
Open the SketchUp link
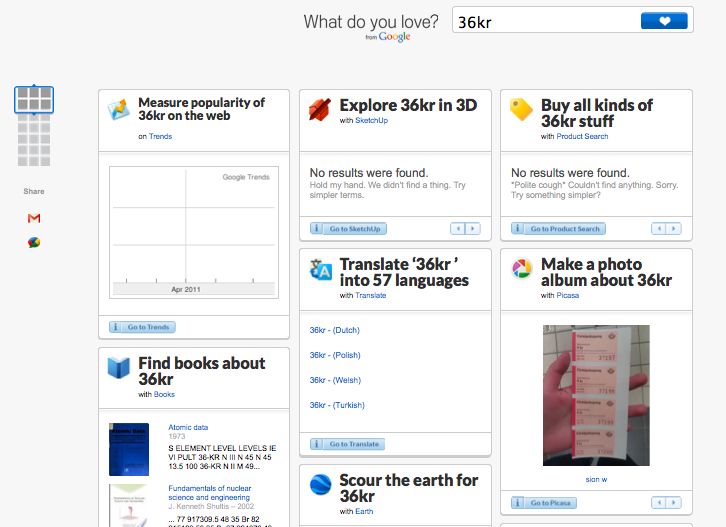pos(371,120)
